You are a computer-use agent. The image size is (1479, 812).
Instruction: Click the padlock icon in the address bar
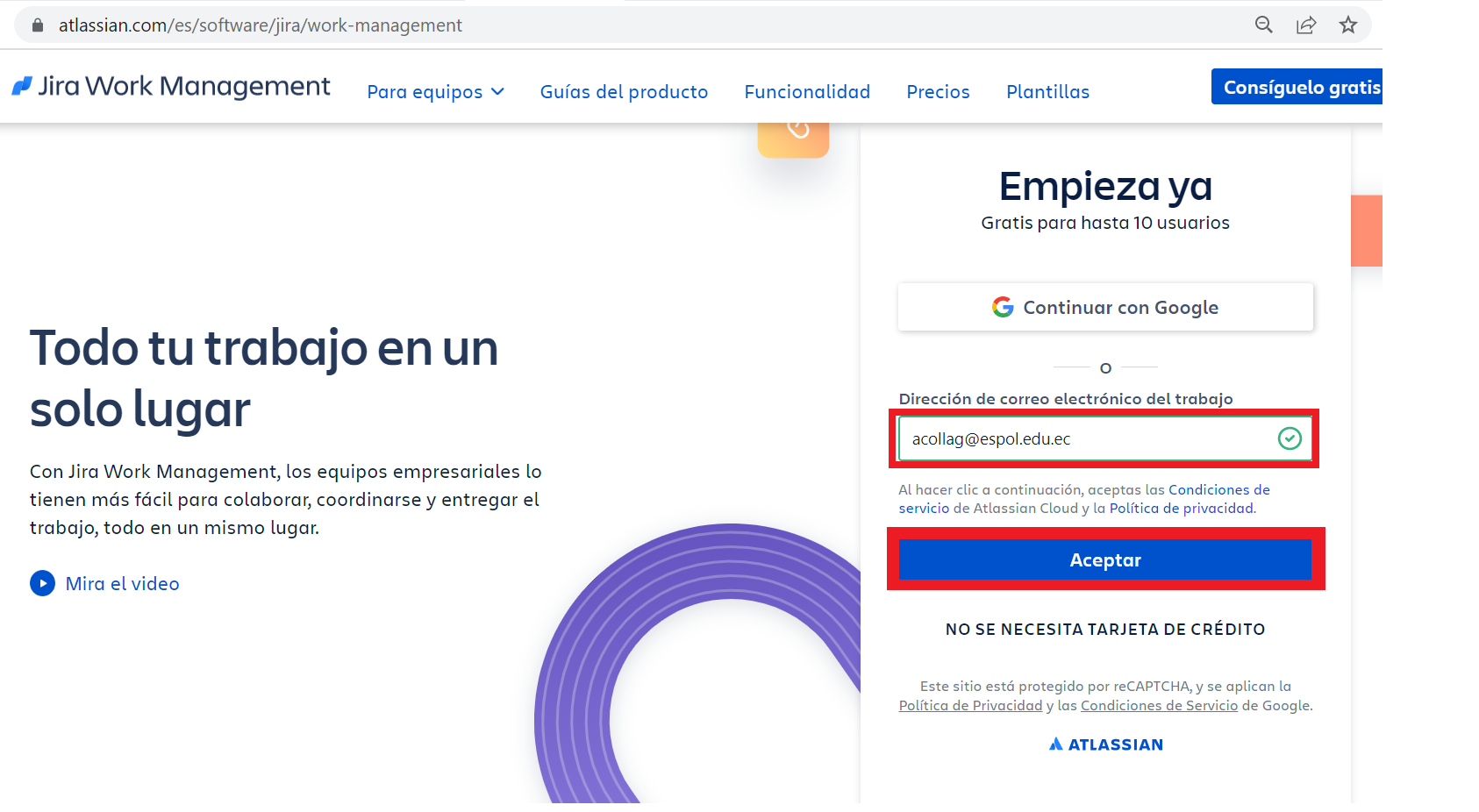(x=37, y=25)
